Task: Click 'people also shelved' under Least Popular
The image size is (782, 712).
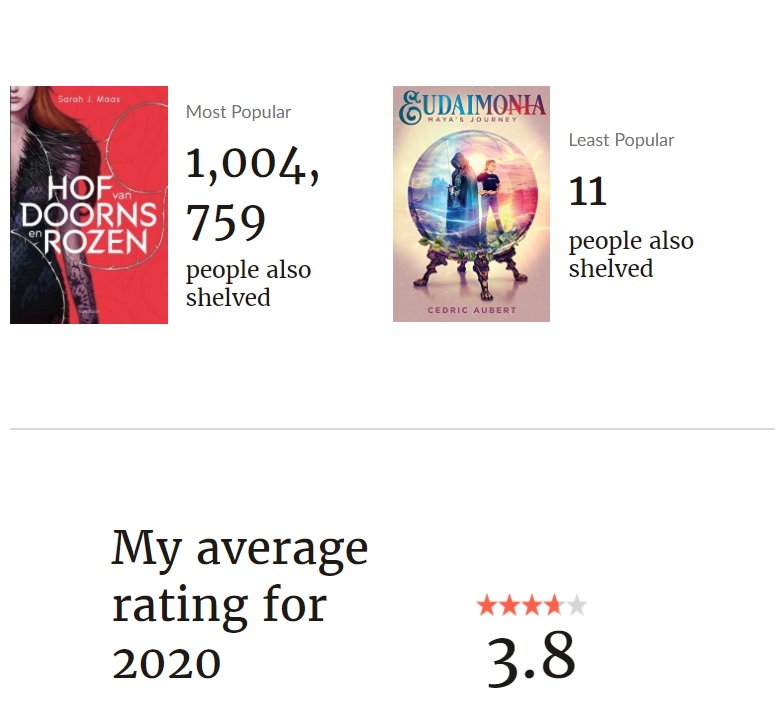Action: pyautogui.click(x=630, y=255)
